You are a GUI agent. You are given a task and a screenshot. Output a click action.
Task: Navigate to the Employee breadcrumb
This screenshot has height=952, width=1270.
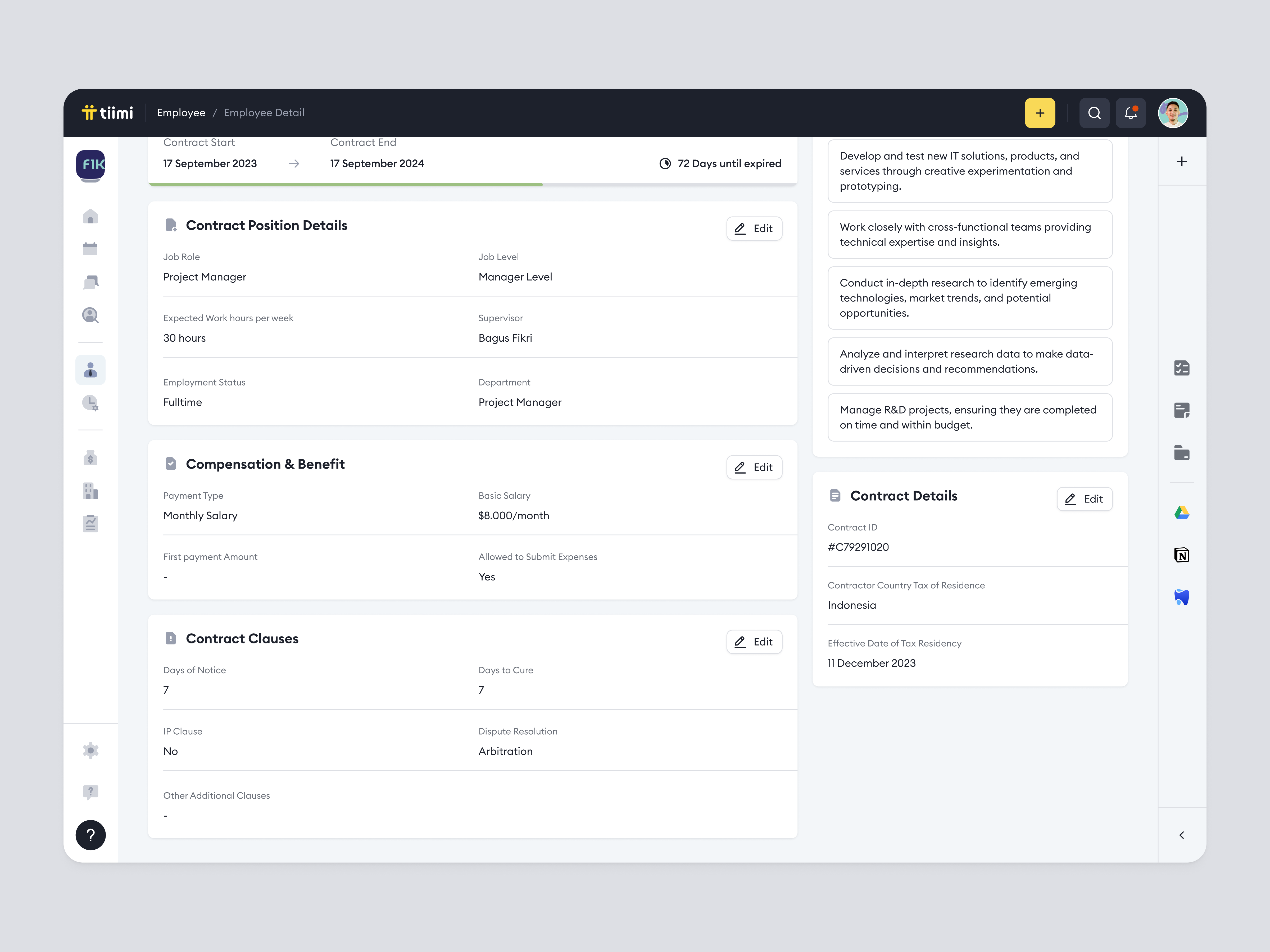[x=181, y=112]
